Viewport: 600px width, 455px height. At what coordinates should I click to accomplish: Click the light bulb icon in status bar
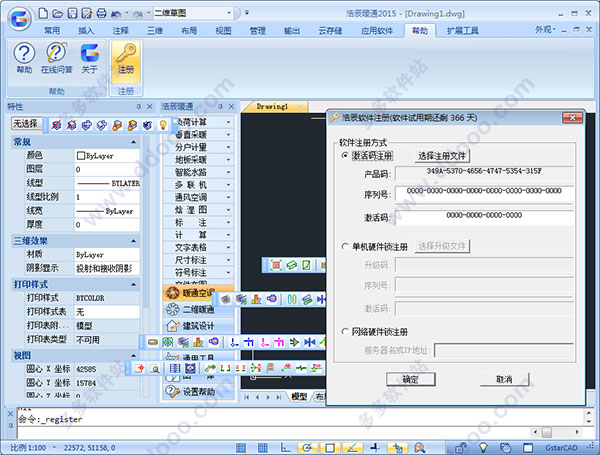[x=483, y=447]
